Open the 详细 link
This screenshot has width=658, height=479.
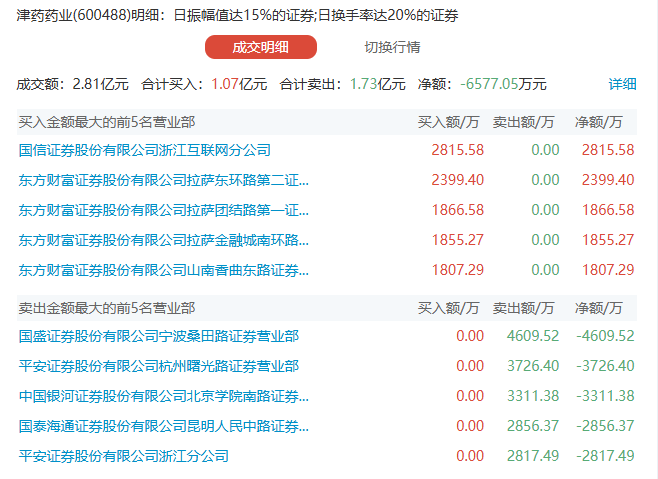(622, 84)
